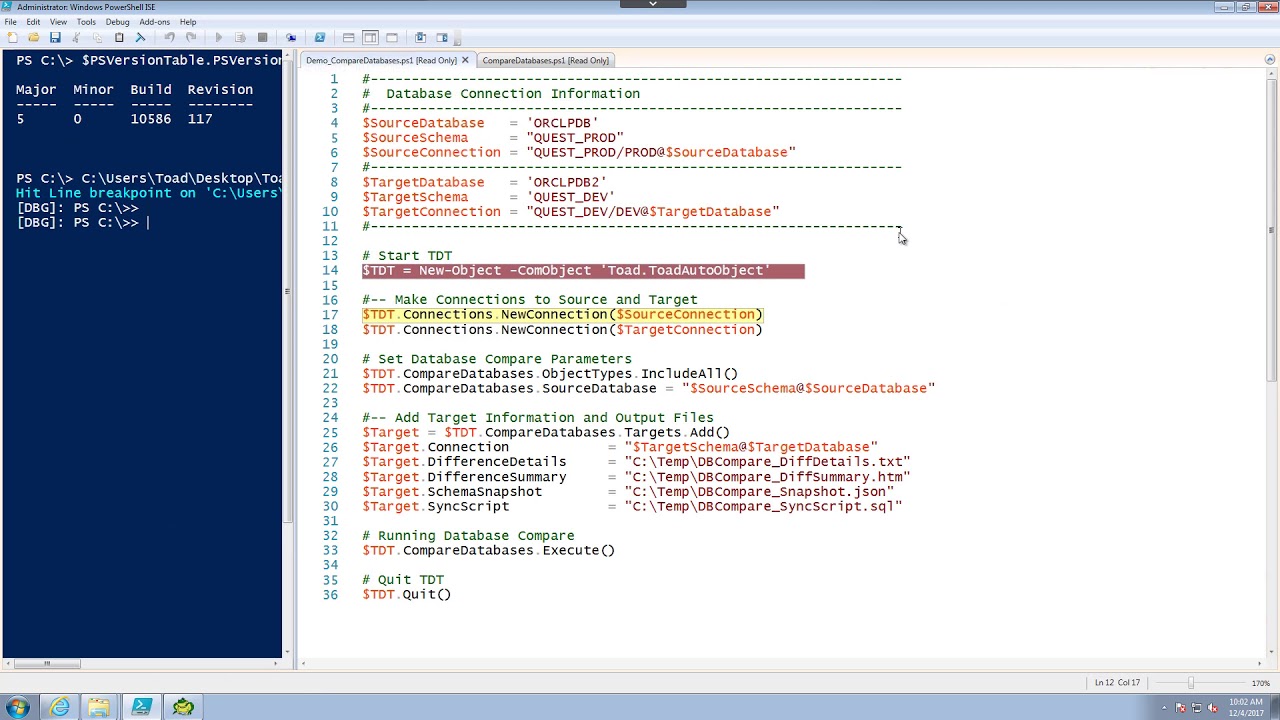Collapse the script pane with the top-right chevron

tap(1268, 58)
